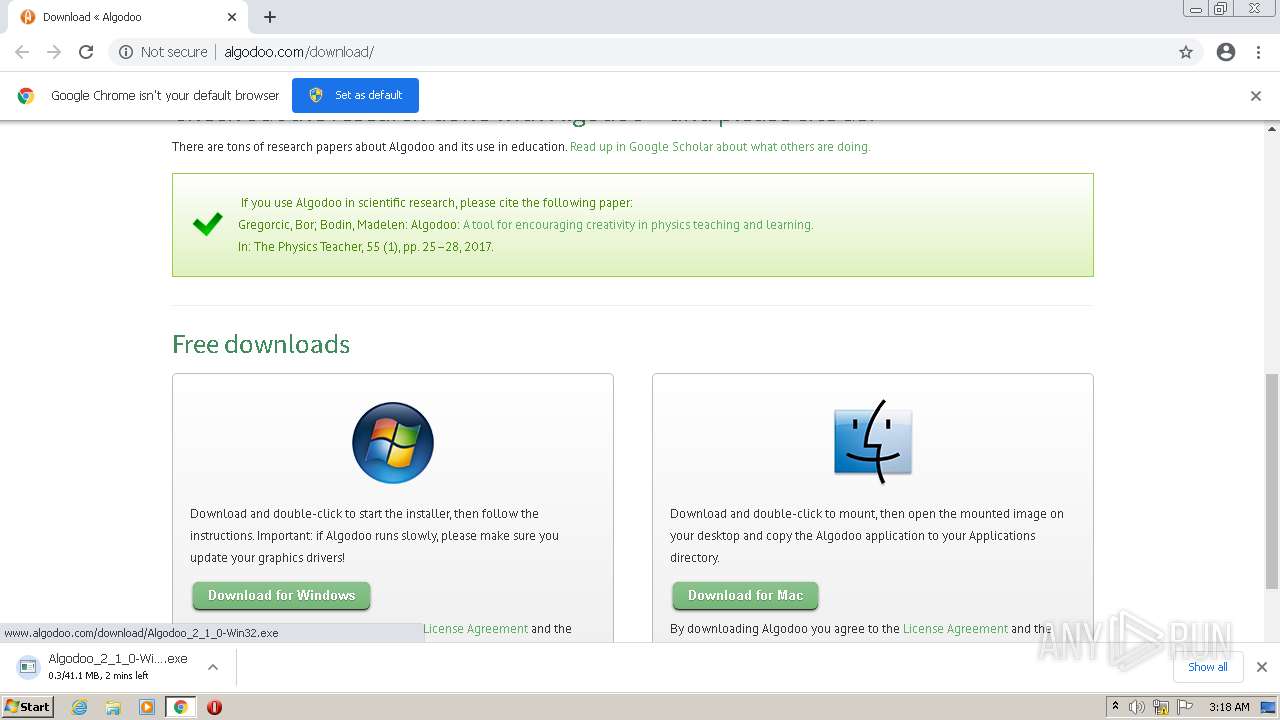Viewport: 1280px width, 720px height.
Task: Close the downloads shelf
Action: [x=1262, y=667]
